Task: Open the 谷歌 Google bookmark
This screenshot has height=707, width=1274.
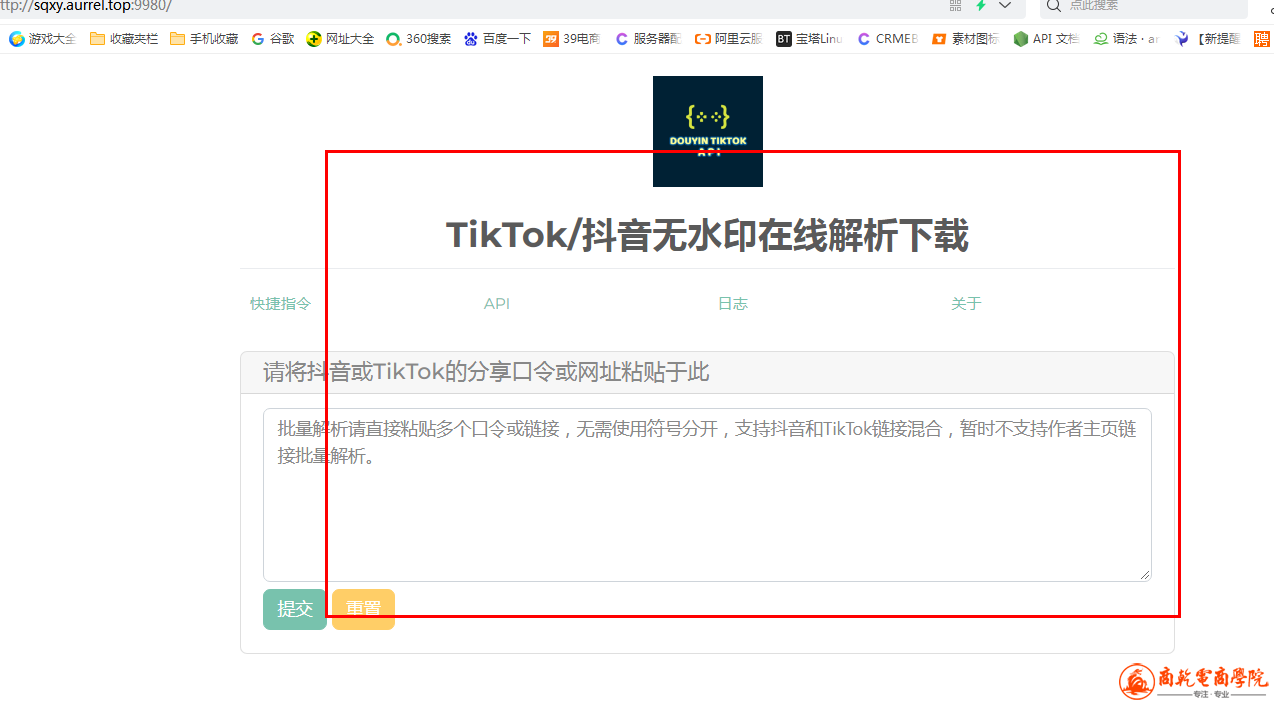Action: pyautogui.click(x=273, y=39)
